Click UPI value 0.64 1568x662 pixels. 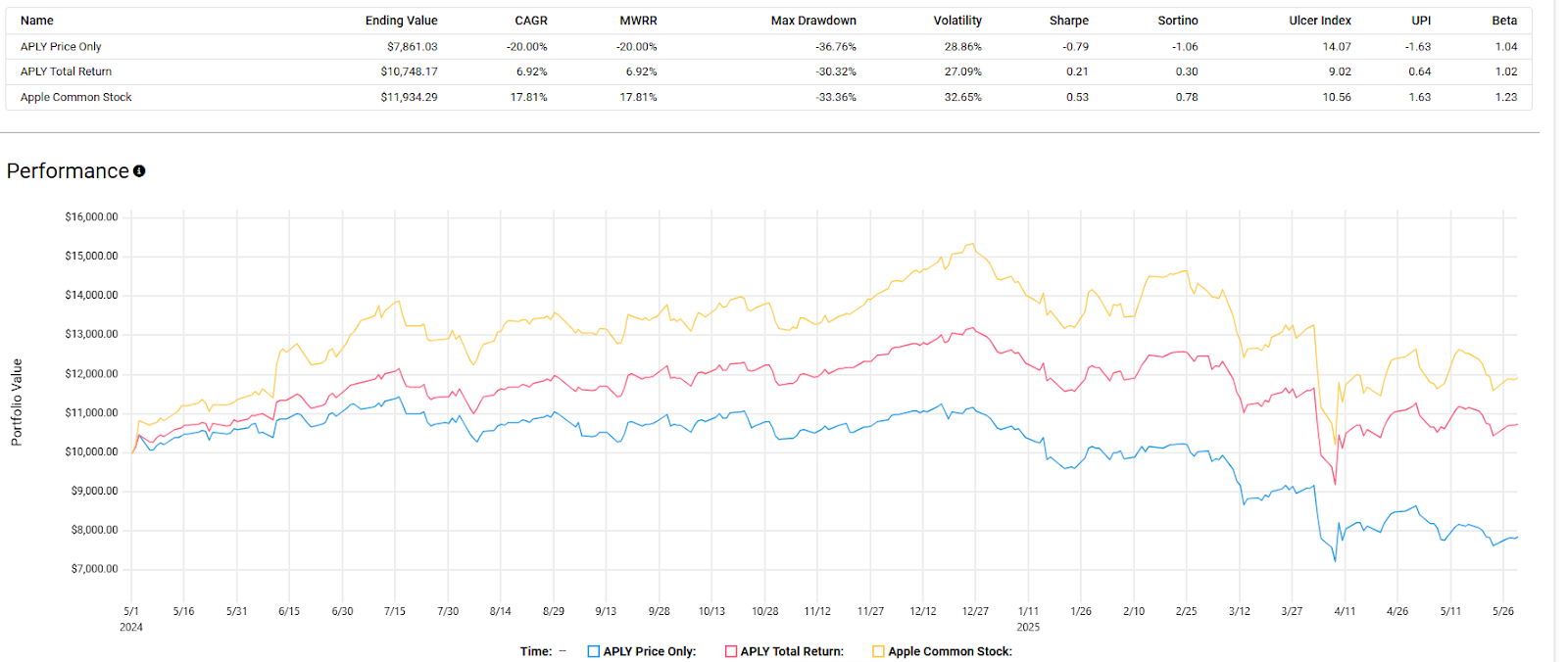pos(1420,71)
